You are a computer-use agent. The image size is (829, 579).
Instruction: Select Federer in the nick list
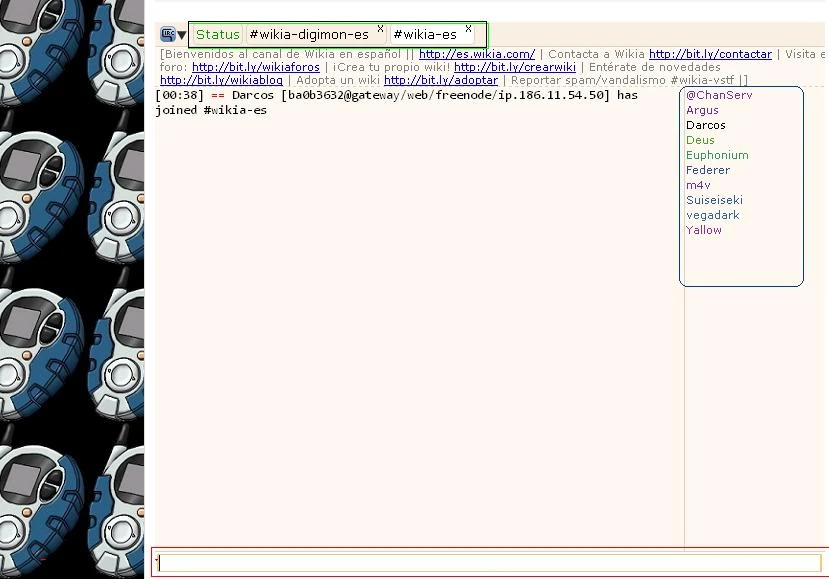(708, 170)
